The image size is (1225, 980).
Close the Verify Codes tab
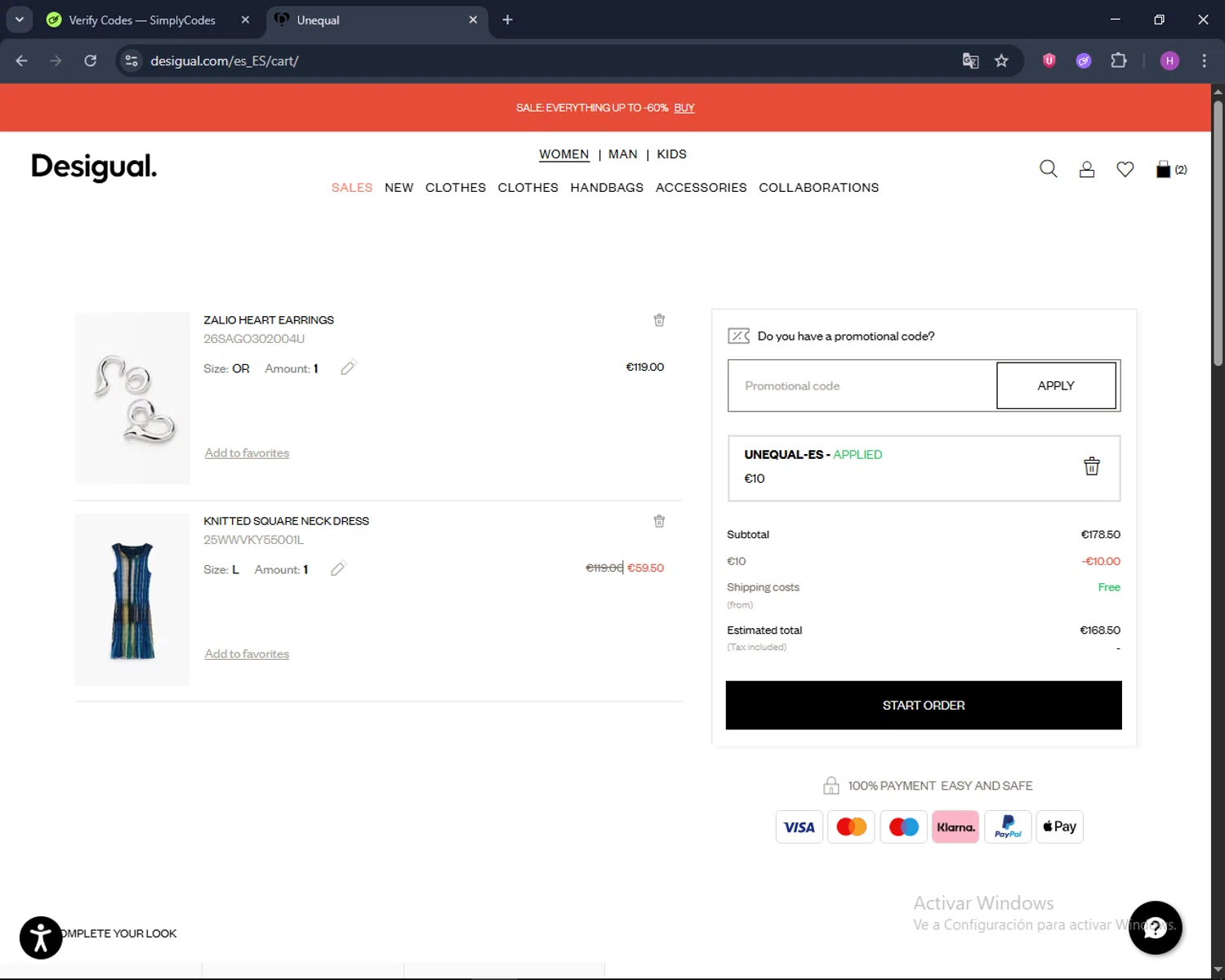coord(245,20)
